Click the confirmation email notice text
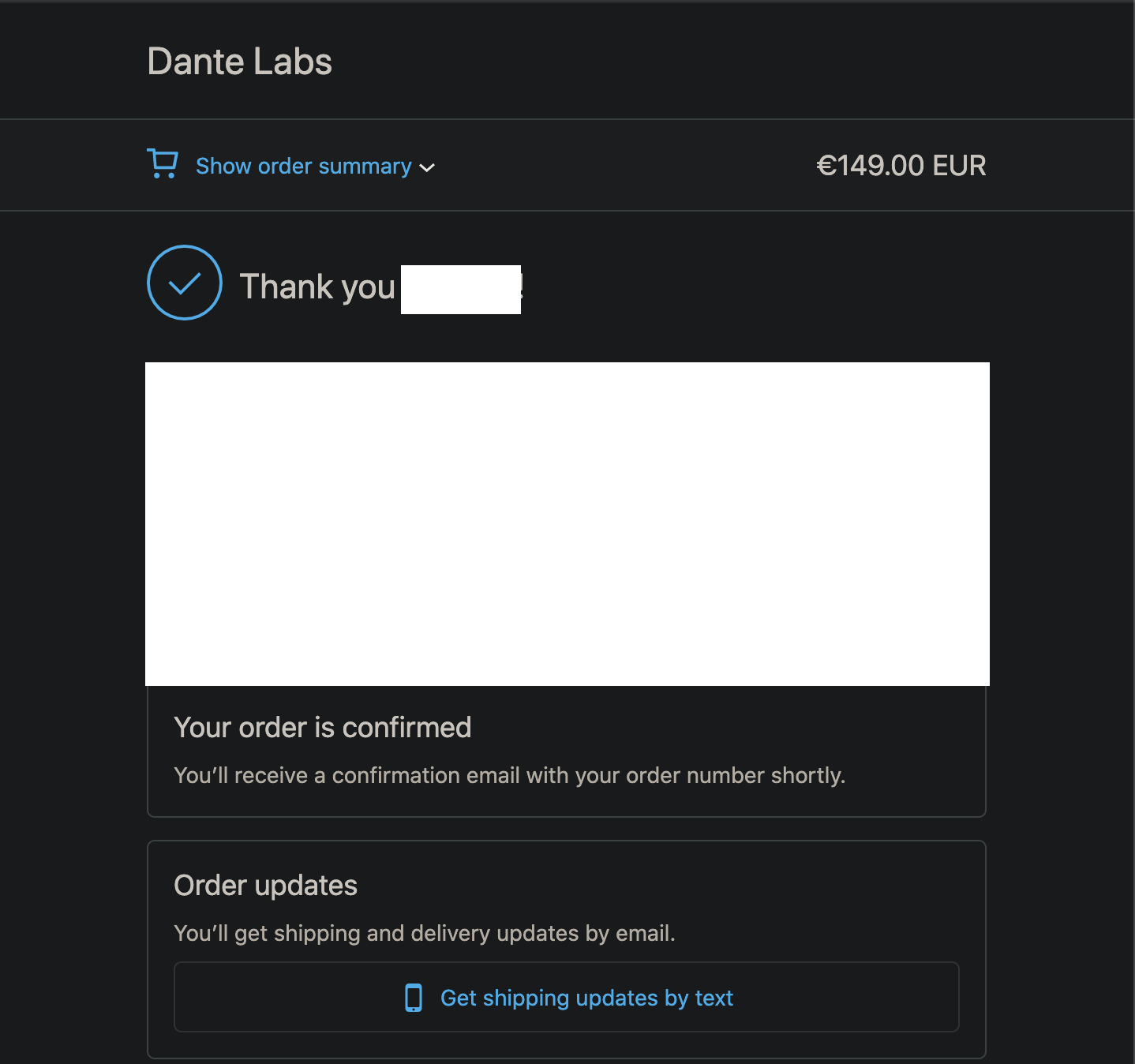The image size is (1135, 1064). coord(510,775)
